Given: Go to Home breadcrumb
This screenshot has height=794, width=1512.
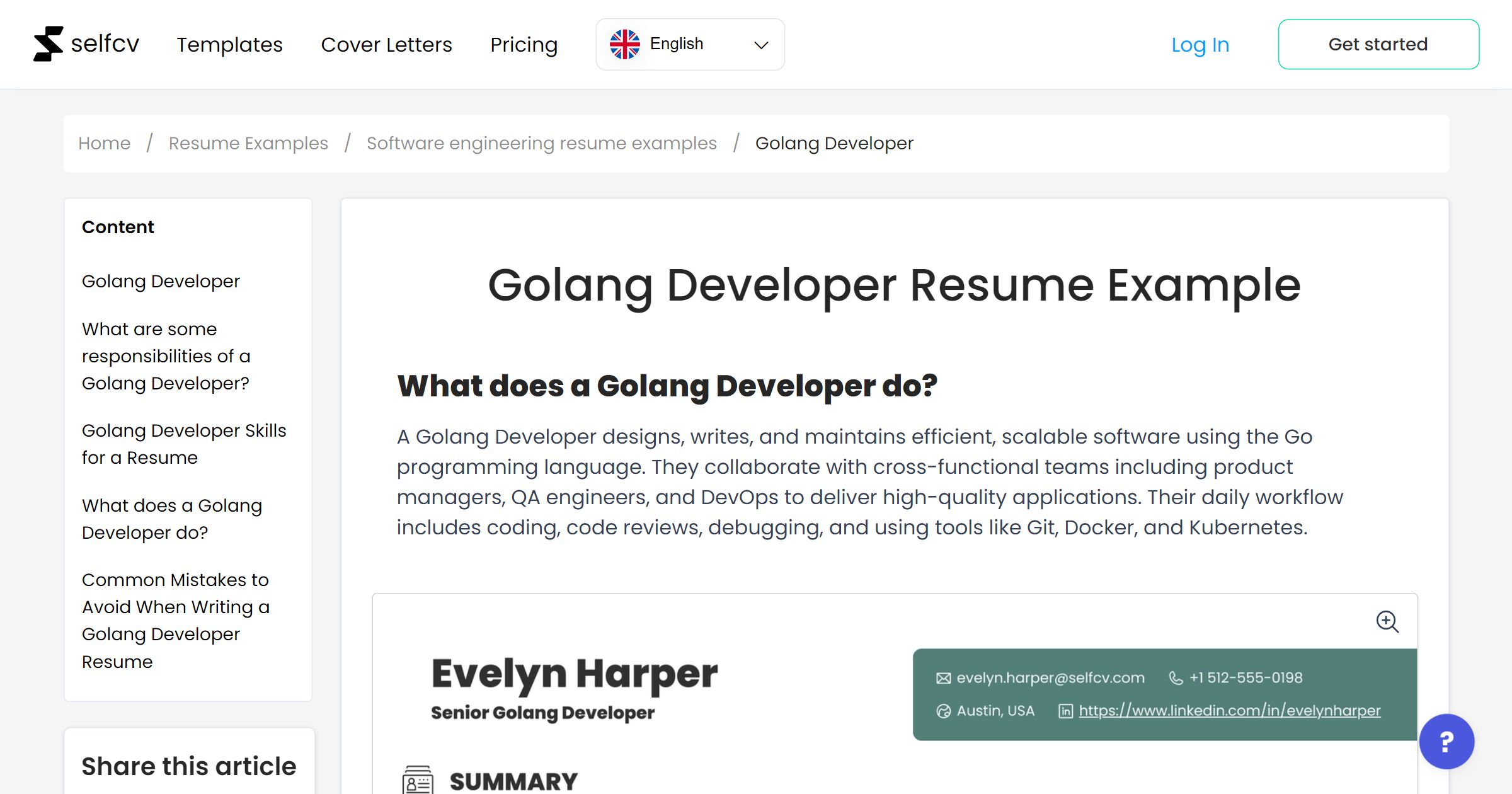Looking at the screenshot, I should pyautogui.click(x=104, y=143).
